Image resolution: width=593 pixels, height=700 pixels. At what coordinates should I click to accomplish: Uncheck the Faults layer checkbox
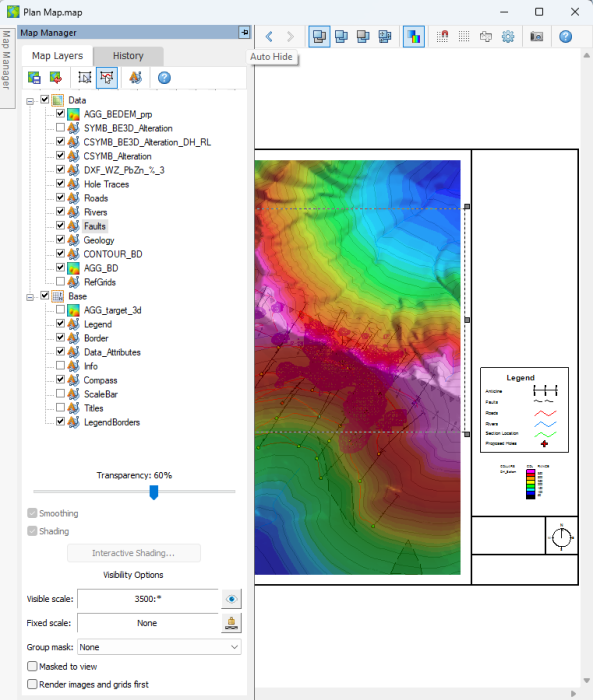pos(60,225)
